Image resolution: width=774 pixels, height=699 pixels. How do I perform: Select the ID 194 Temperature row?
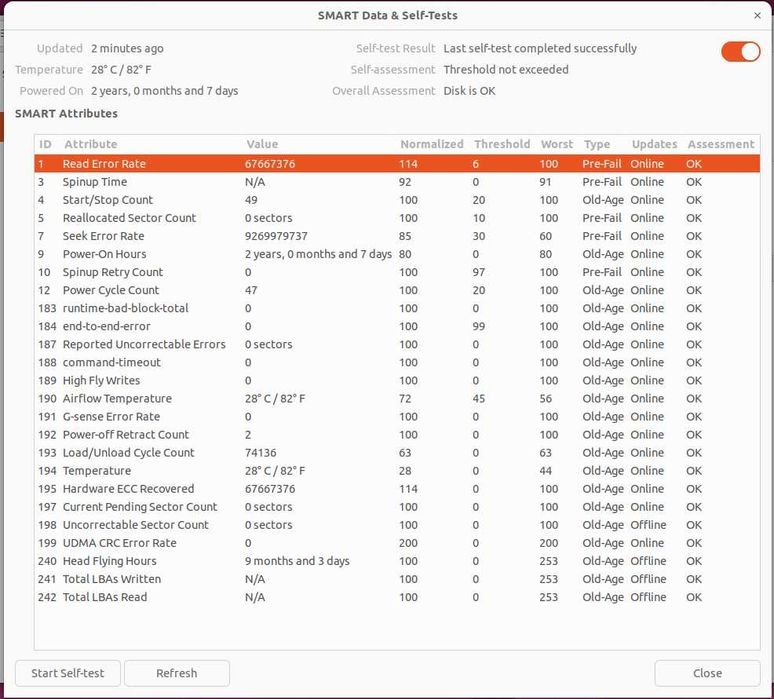(397, 471)
